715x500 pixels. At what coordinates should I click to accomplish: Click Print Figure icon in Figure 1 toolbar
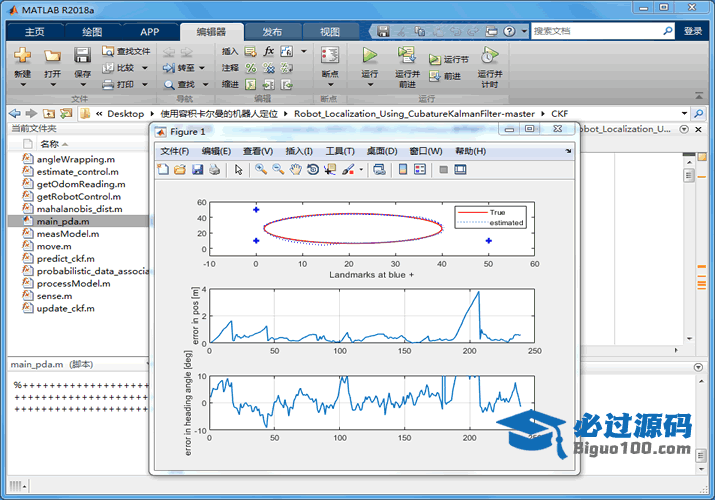coord(214,170)
